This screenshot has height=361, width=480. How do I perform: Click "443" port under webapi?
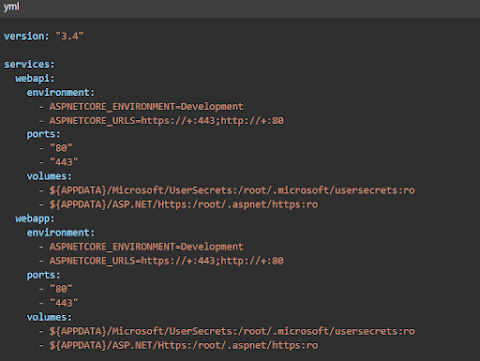(x=64, y=162)
